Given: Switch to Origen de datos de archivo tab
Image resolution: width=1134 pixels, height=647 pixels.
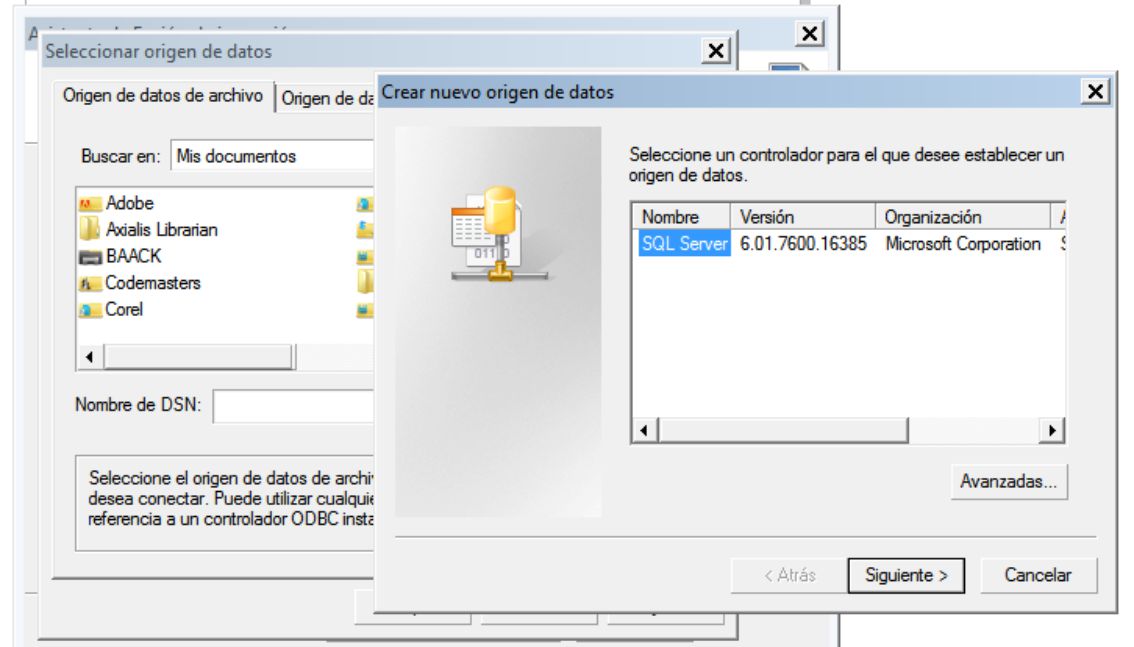Looking at the screenshot, I should click(163, 97).
